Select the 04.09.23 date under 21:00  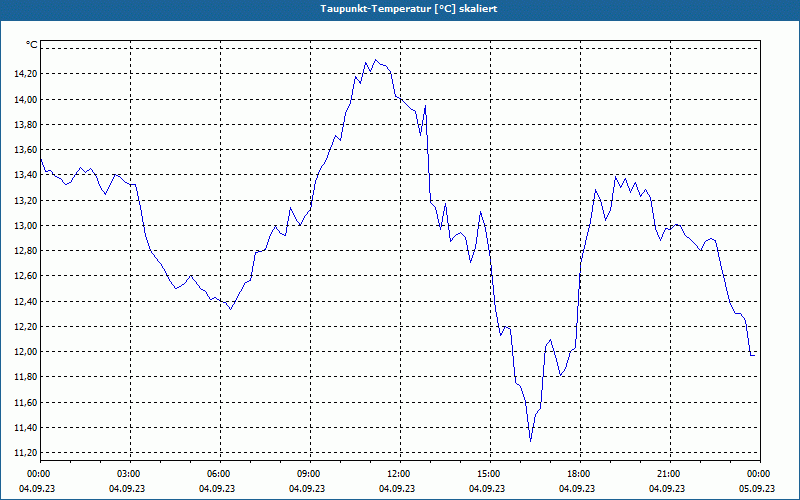(x=667, y=489)
